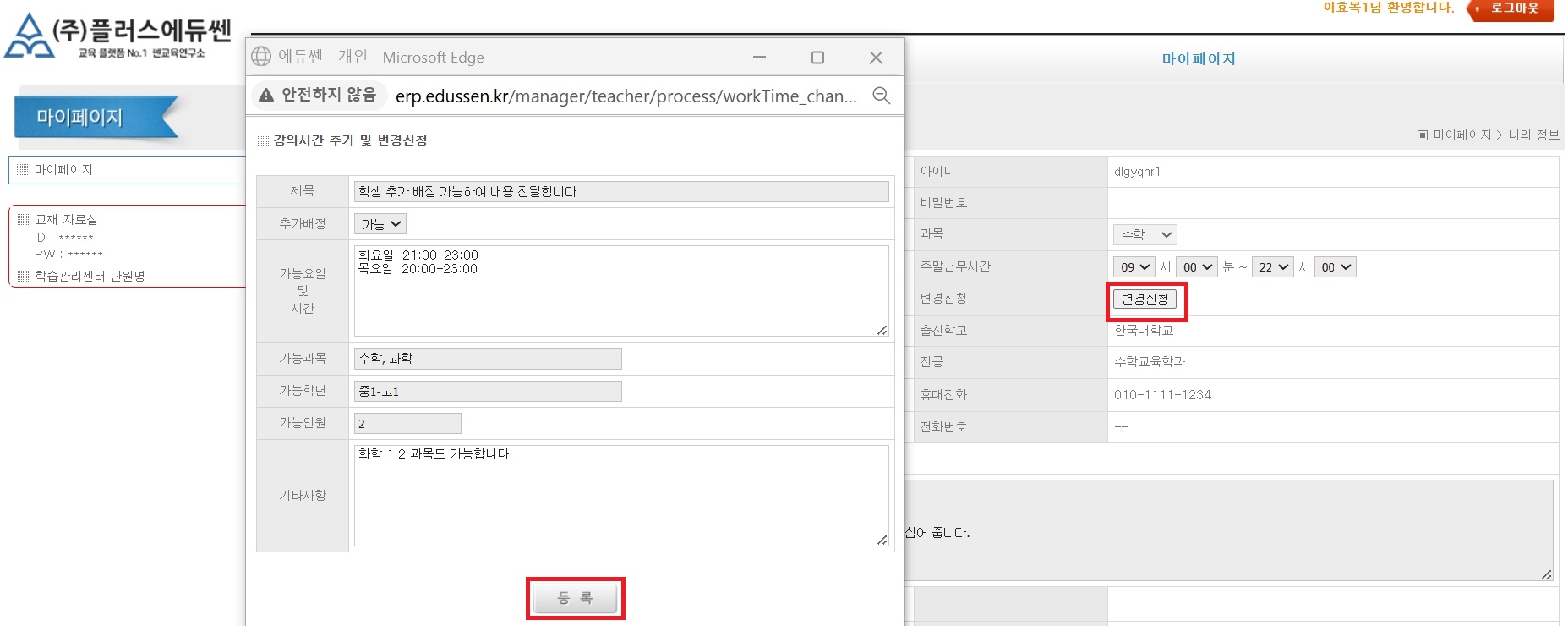The image size is (1568, 626).
Task: Click the globe icon in popup title bar
Action: (261, 57)
